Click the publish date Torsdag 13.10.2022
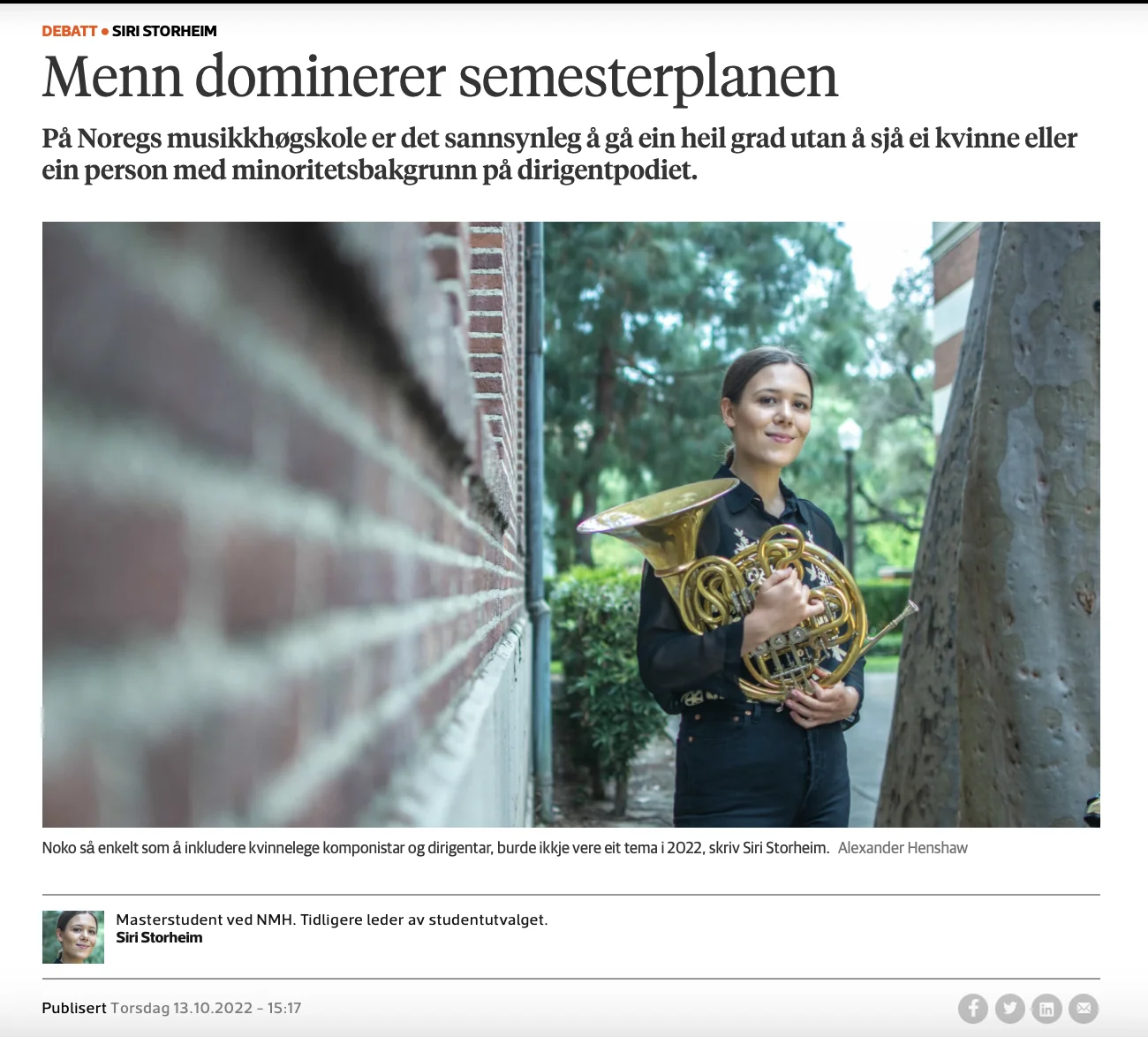The width and height of the screenshot is (1148, 1037). 181,1008
